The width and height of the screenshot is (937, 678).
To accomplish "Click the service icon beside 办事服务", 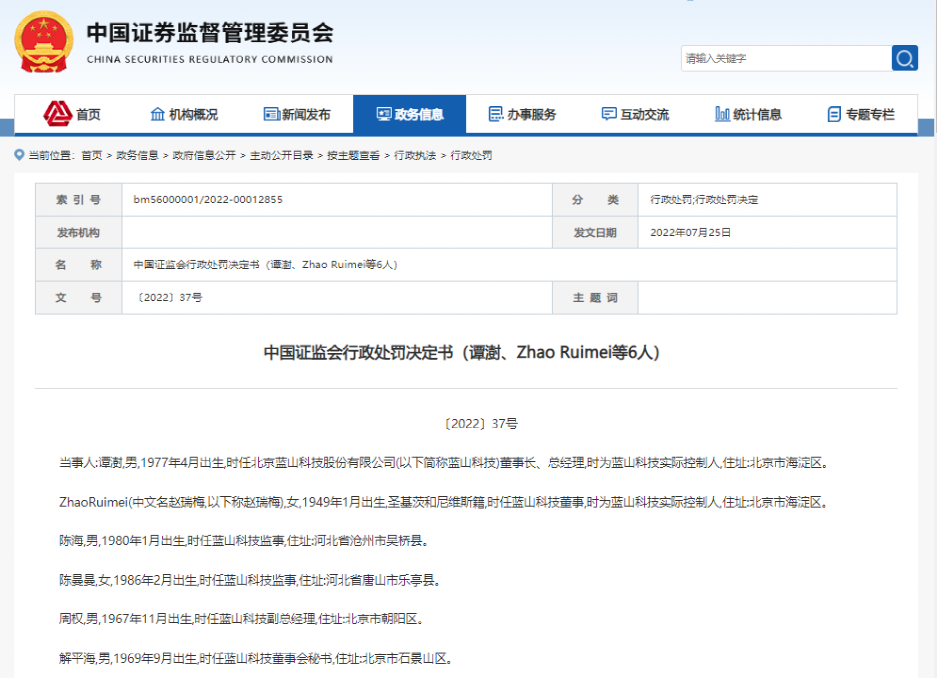I will coord(494,113).
